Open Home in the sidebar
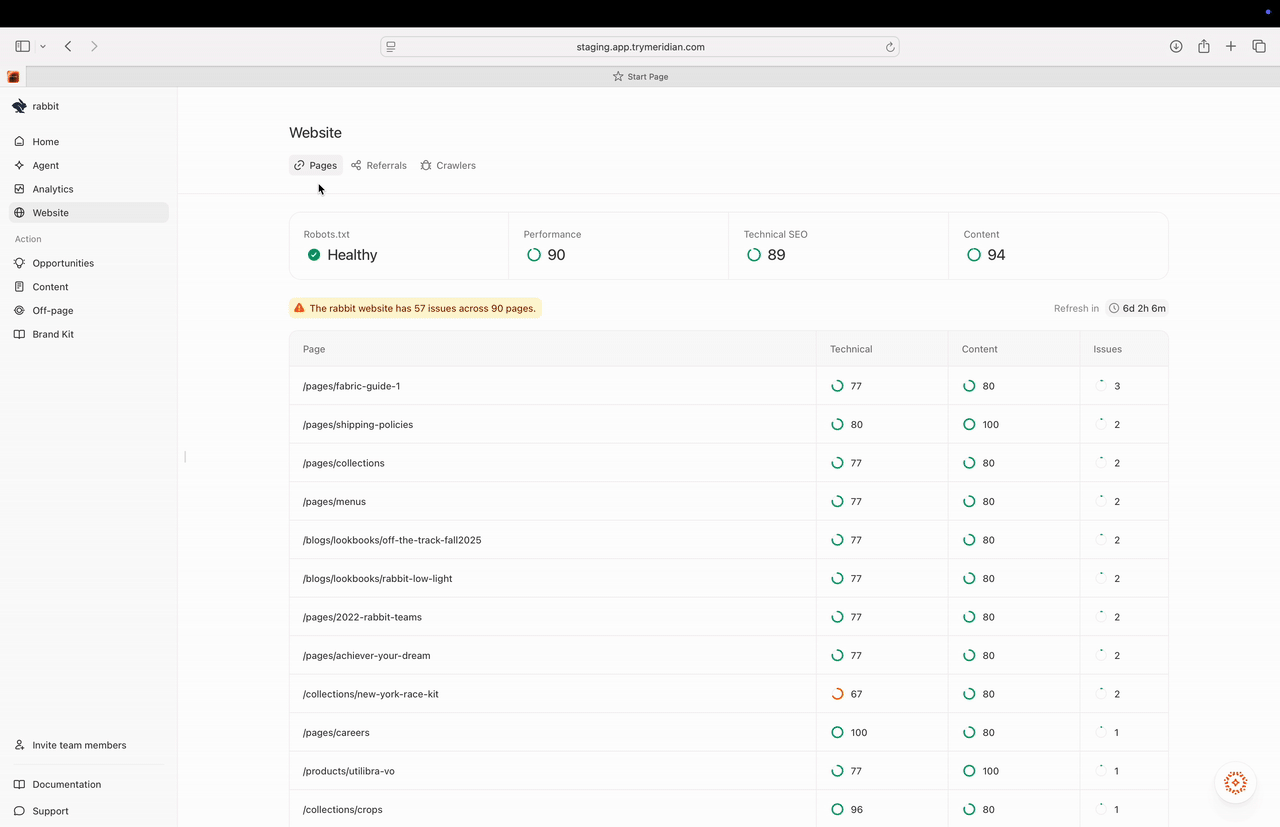Image resolution: width=1280 pixels, height=827 pixels. (89, 141)
